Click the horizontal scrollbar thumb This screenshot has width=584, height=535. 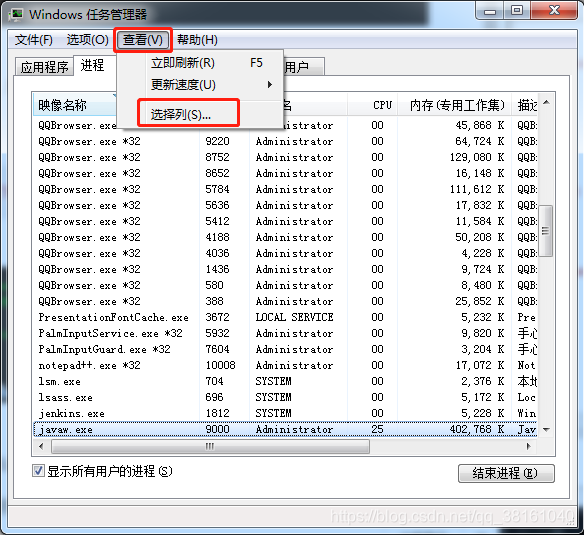pos(210,446)
